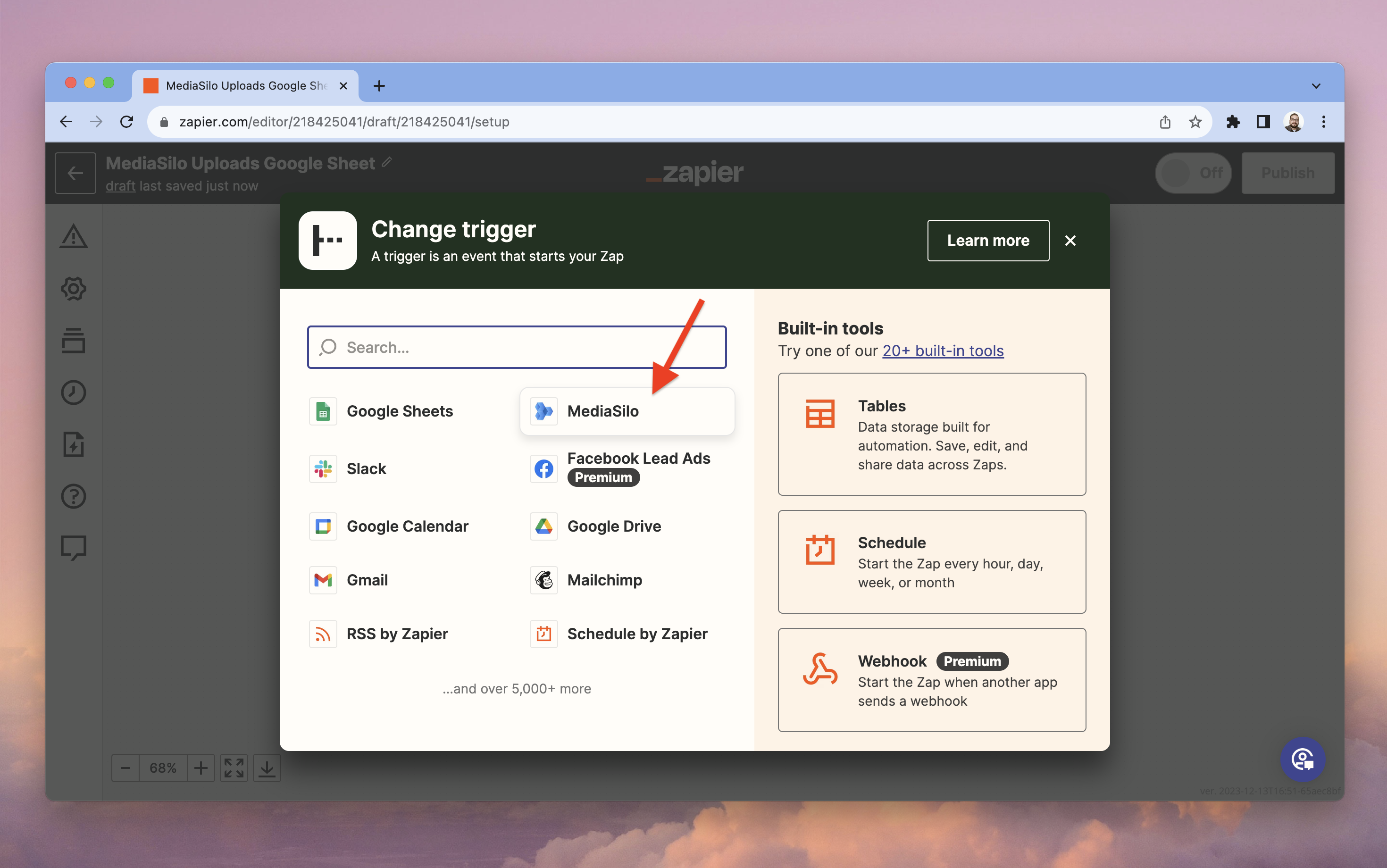Image resolution: width=1387 pixels, height=868 pixels.
Task: Open the warning status sidebar icon
Action: (74, 236)
